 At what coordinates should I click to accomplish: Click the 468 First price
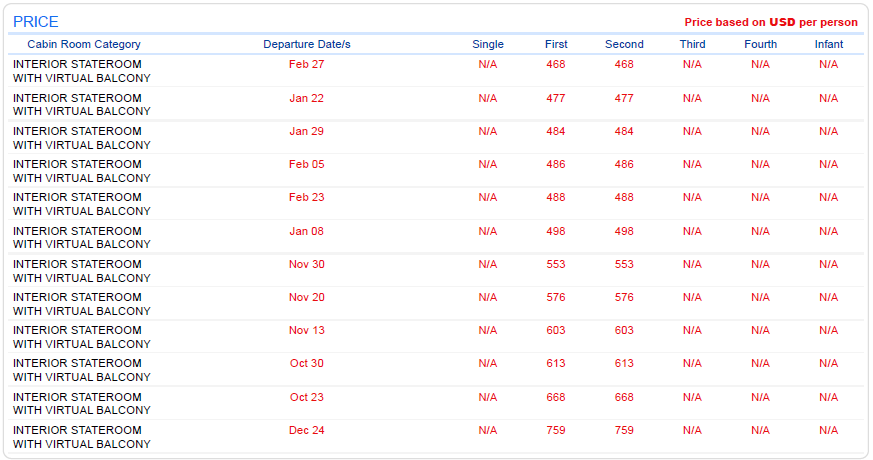(x=556, y=64)
